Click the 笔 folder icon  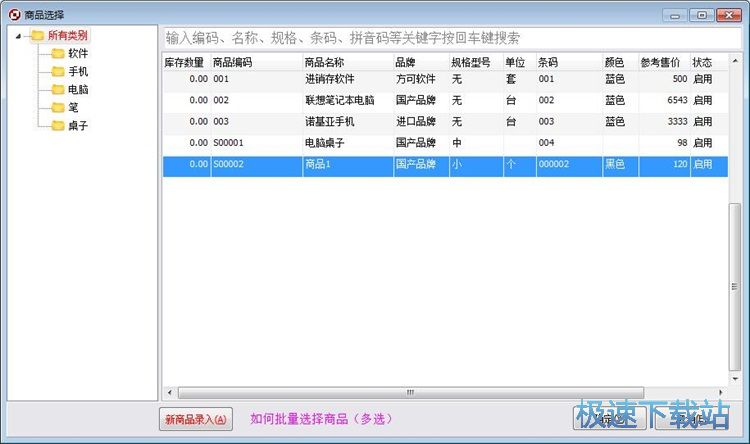58,108
